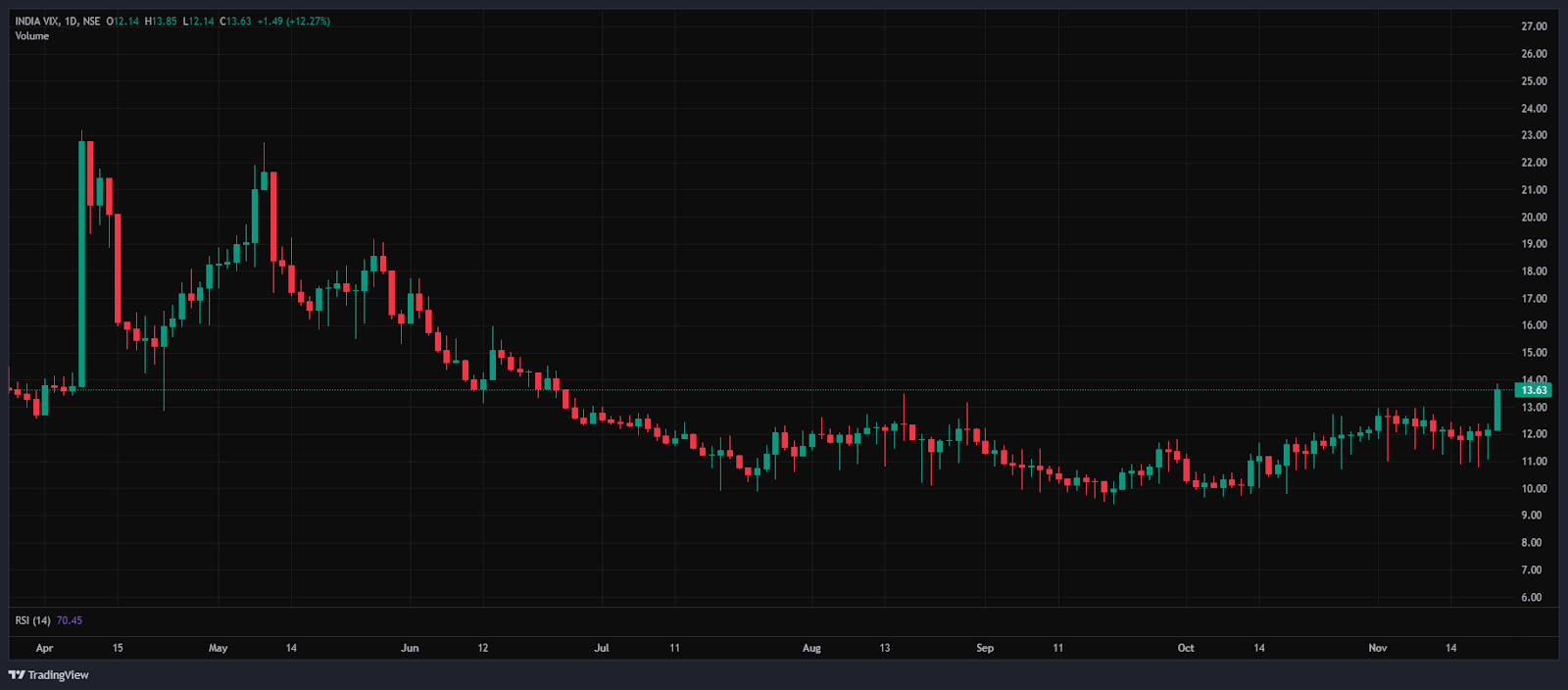Select the Volume indicator label

point(32,36)
